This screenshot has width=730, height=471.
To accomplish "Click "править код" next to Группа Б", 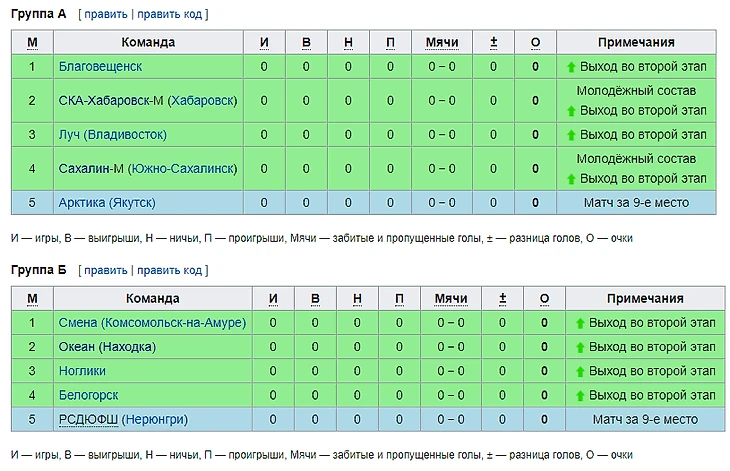I will [x=169, y=270].
